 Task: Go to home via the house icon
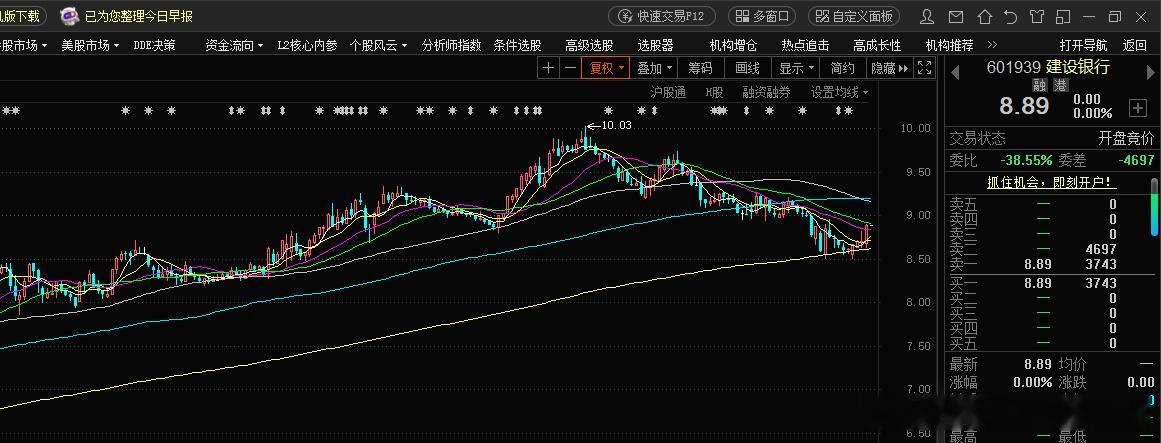pos(984,16)
